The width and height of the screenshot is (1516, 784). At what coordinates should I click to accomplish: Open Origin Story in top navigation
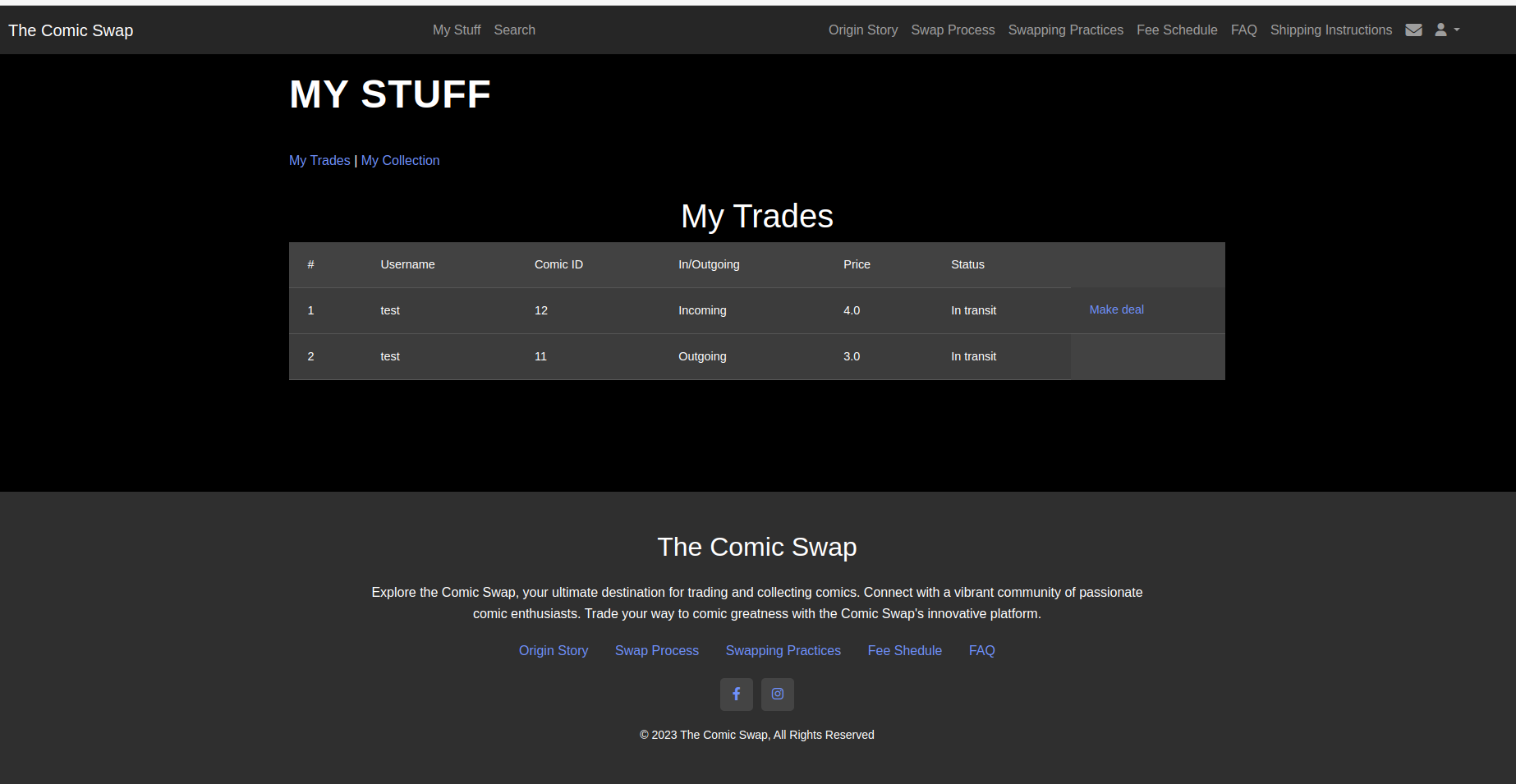(x=862, y=30)
